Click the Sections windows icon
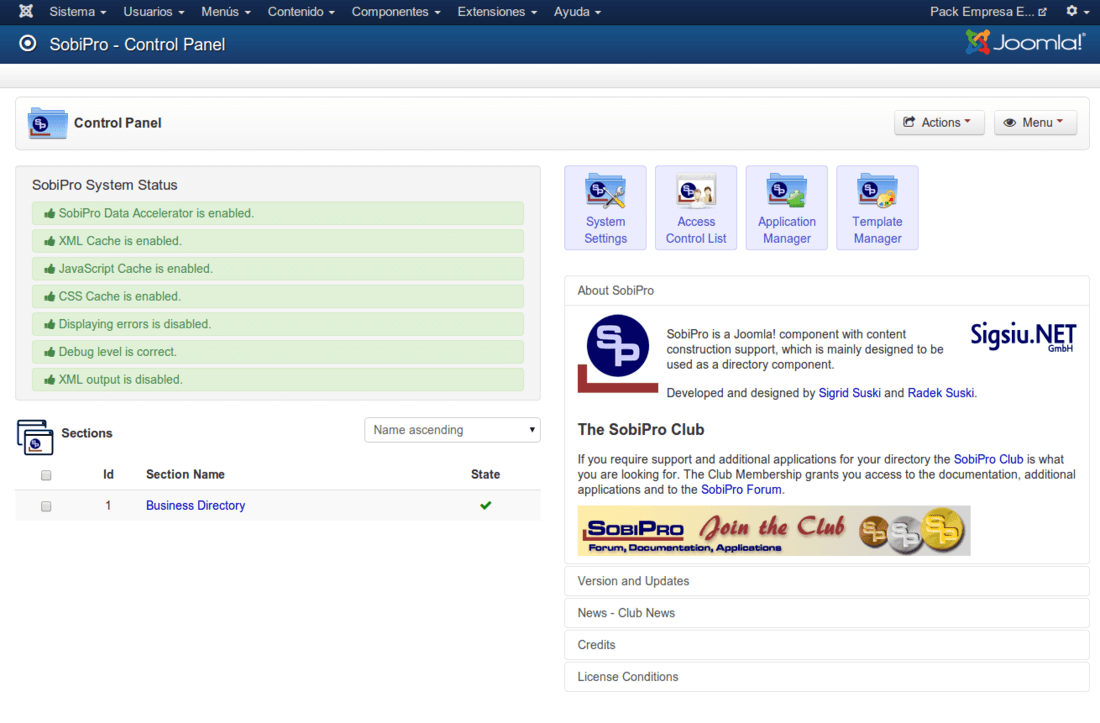Screen dimensions: 1100x723 [x=35, y=437]
